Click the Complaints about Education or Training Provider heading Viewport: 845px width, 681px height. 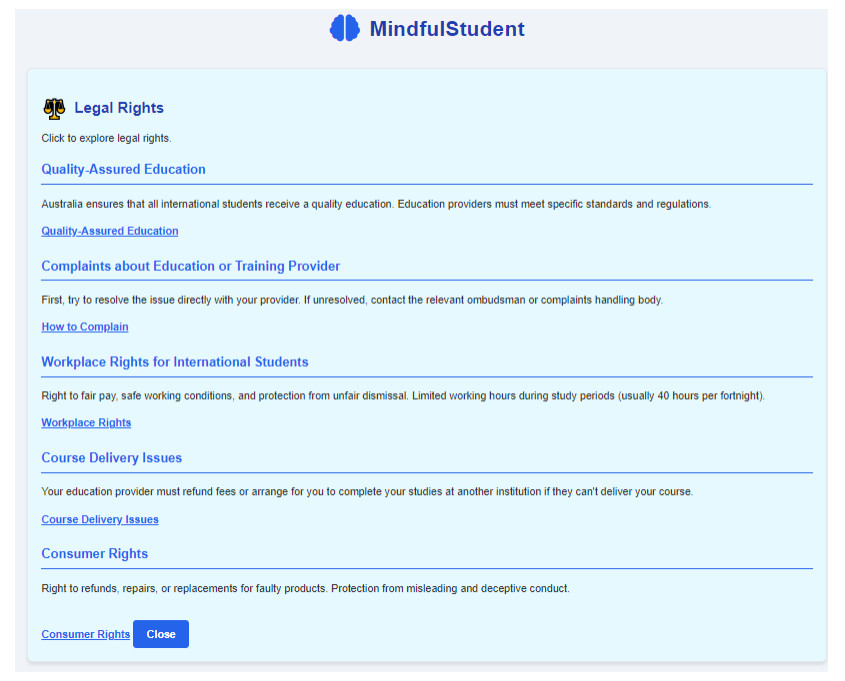190,266
